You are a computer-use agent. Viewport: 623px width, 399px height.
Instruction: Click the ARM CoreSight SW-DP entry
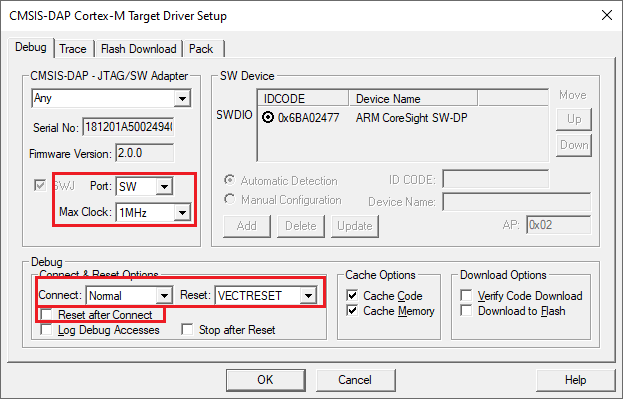(411, 118)
